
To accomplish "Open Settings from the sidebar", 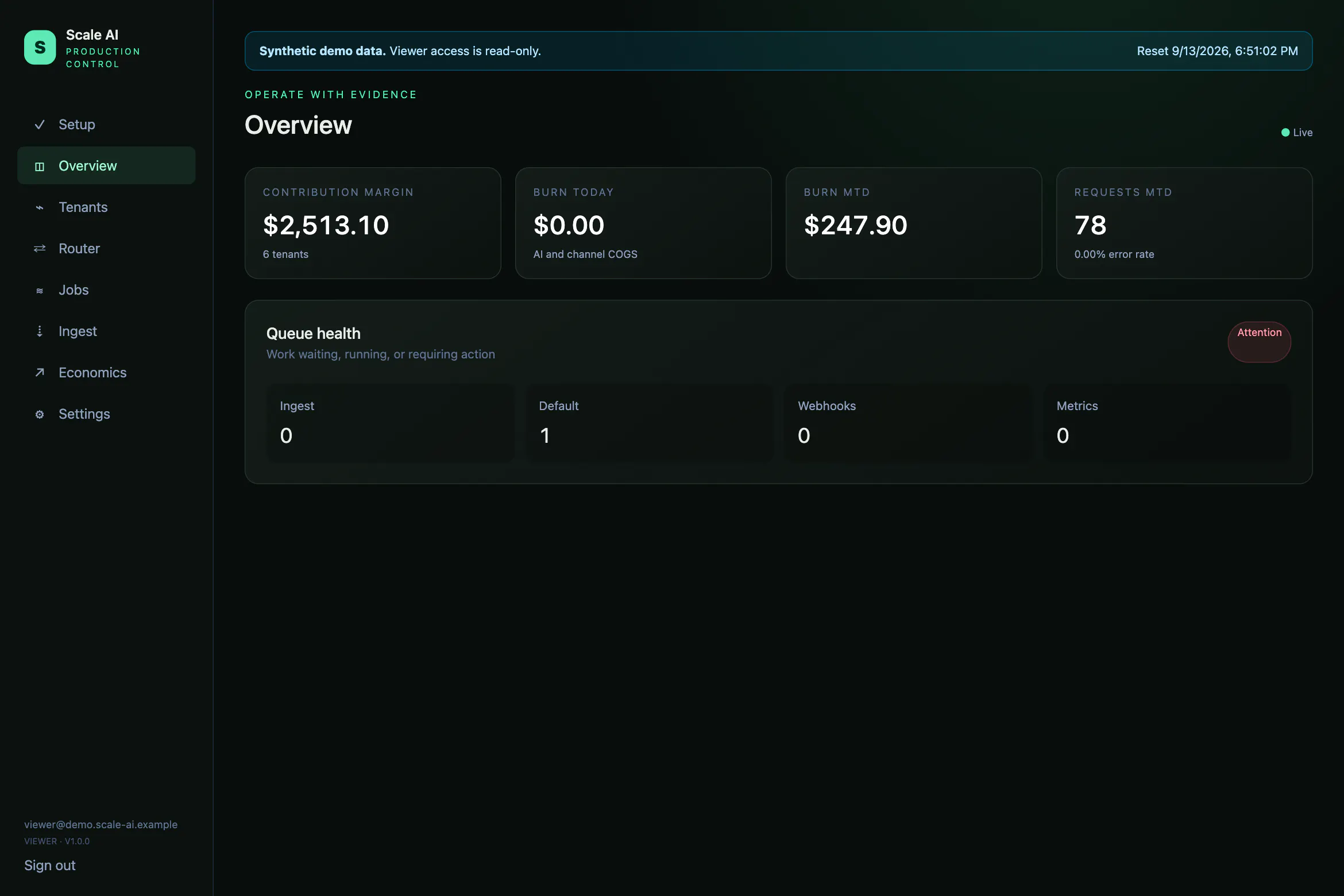I will pyautogui.click(x=106, y=414).
